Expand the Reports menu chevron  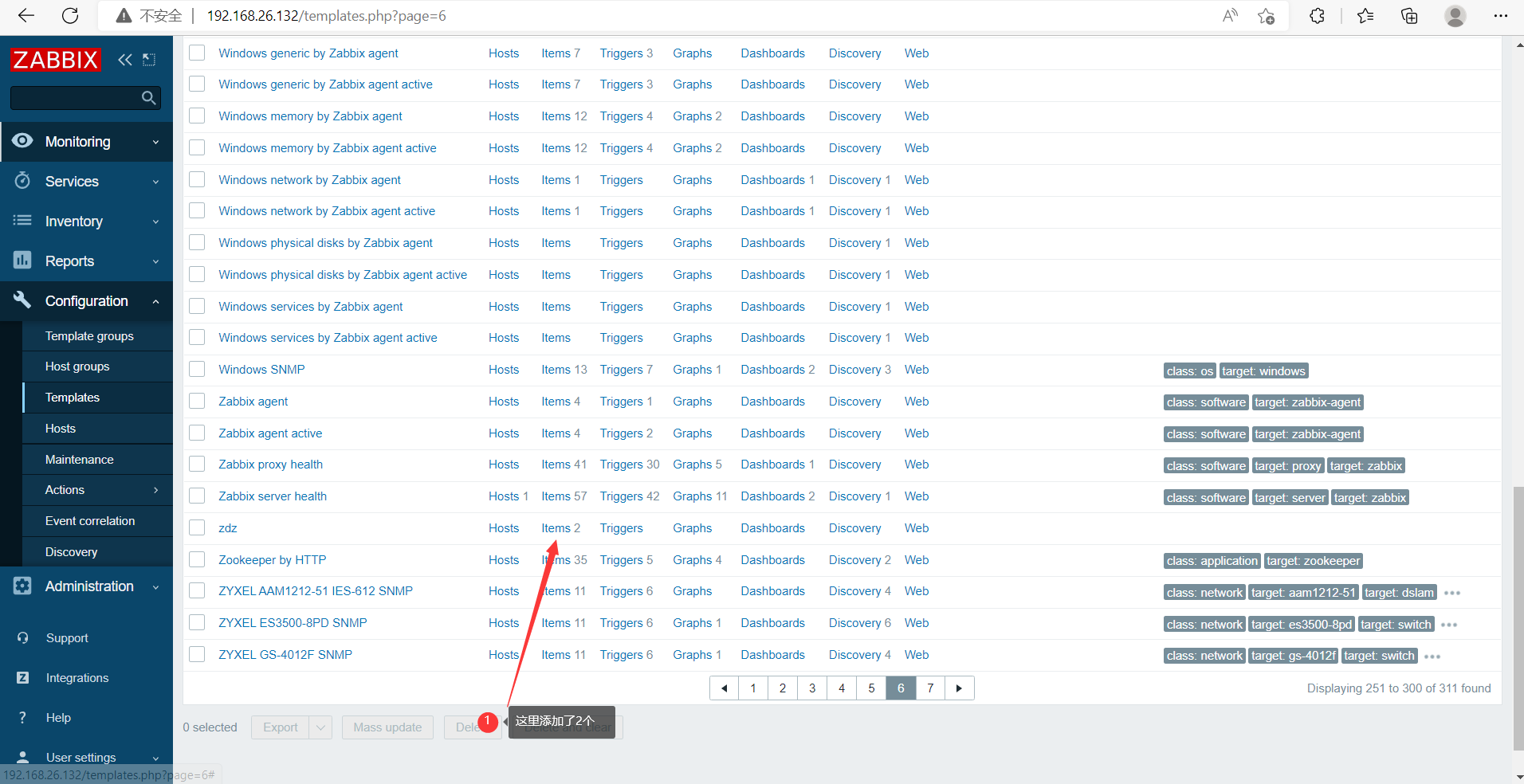pos(155,261)
